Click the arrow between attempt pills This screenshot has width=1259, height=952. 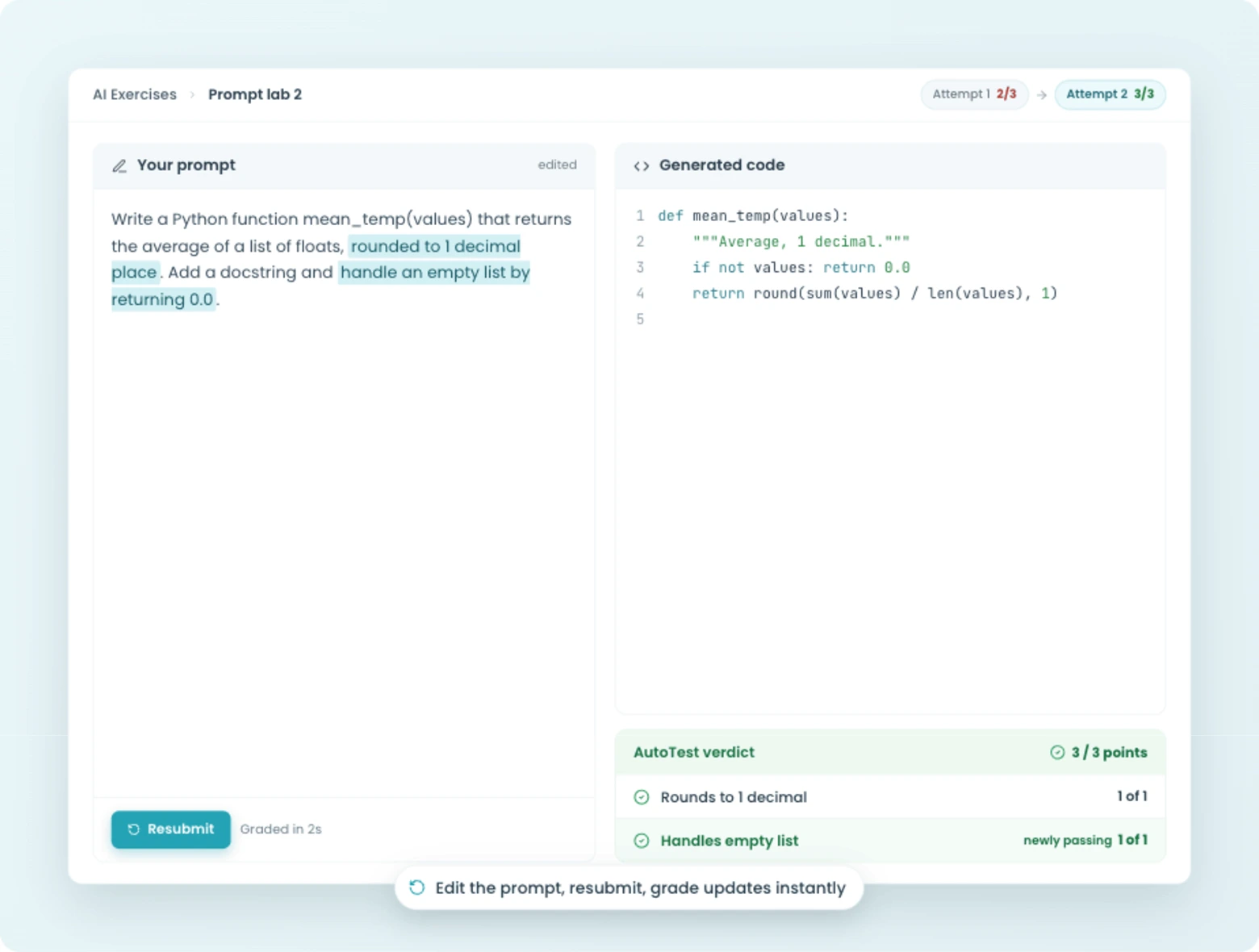[1042, 95]
